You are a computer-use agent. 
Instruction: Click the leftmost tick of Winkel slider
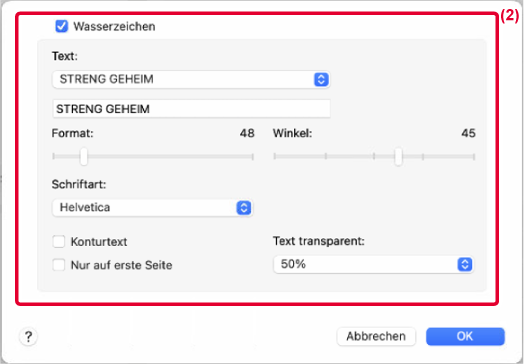coord(275,156)
